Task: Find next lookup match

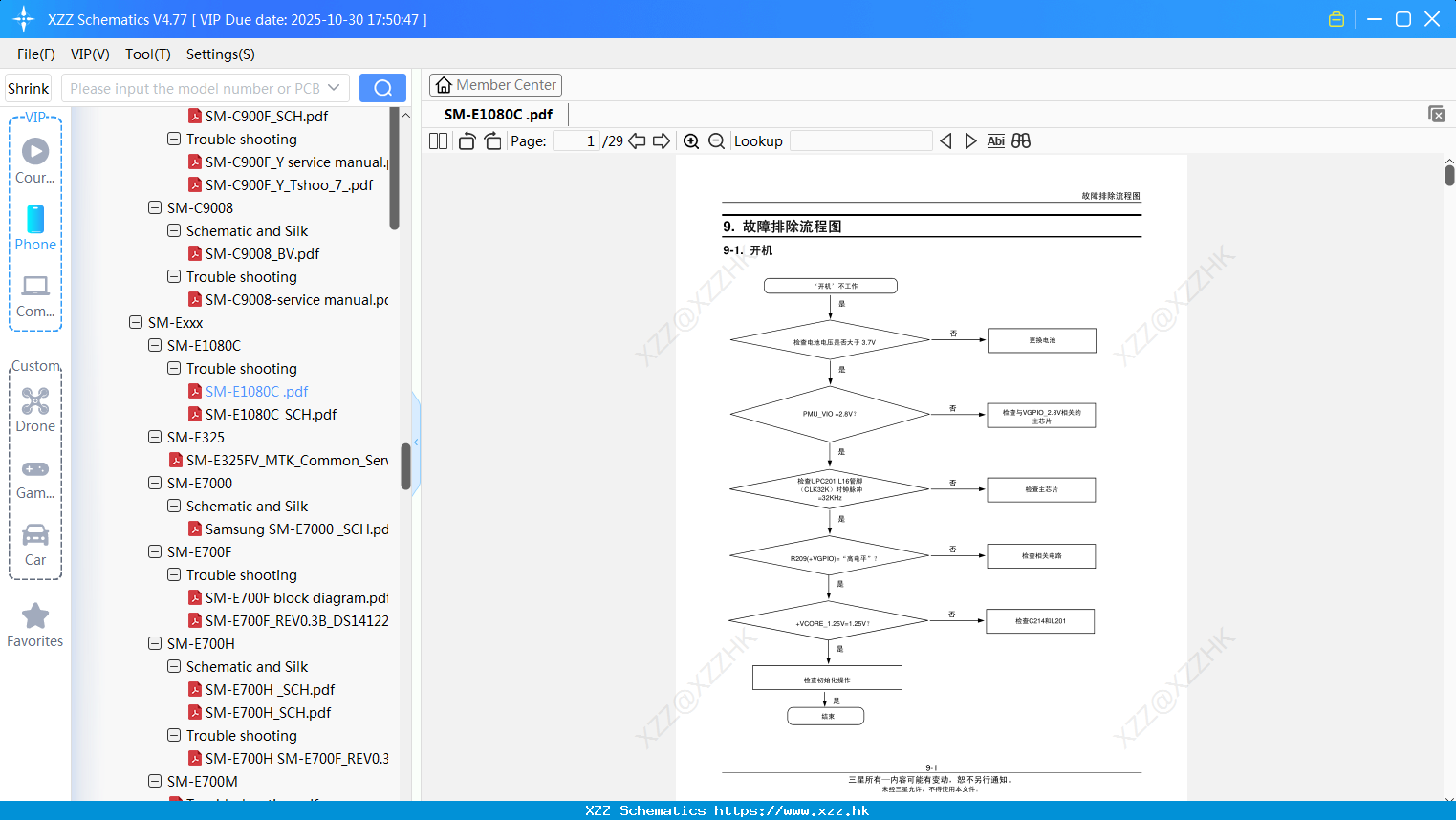Action: pyautogui.click(x=970, y=140)
